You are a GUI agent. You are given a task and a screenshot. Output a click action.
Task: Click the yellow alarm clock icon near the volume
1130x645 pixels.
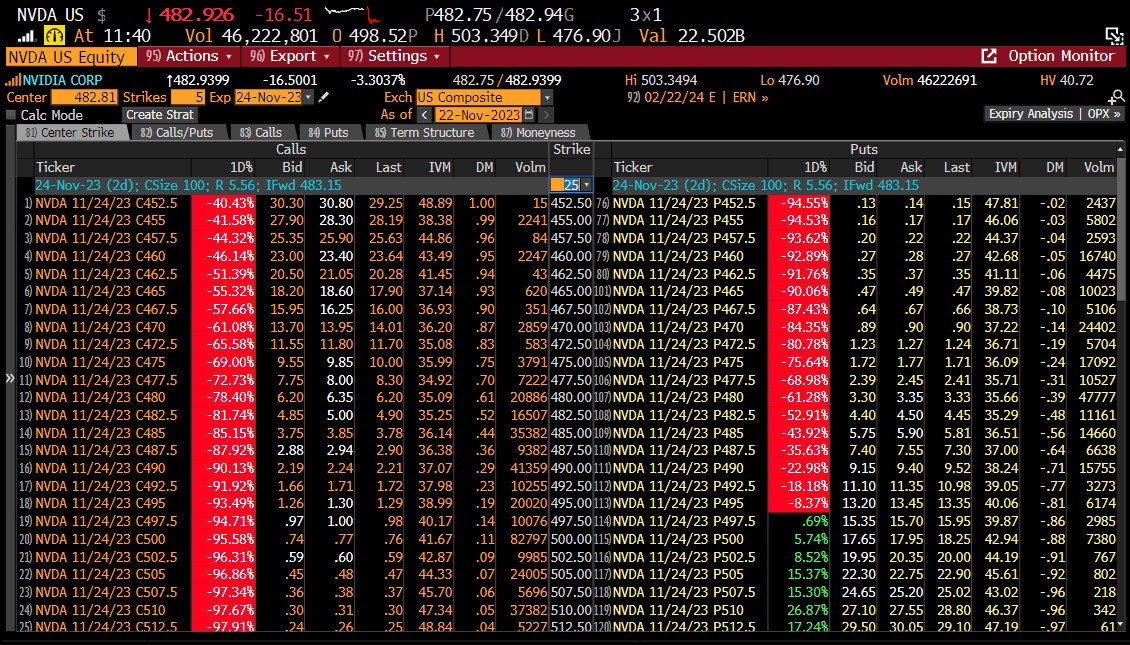pos(54,35)
